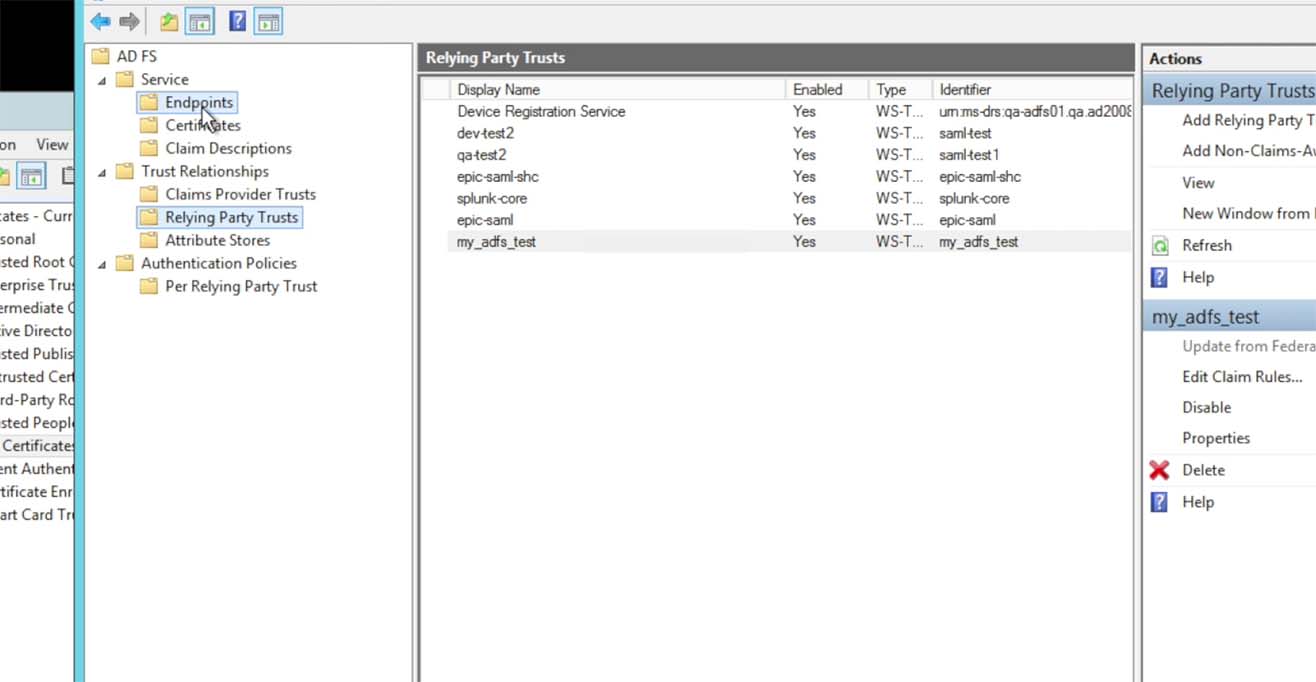
Task: Collapse the Service tree node
Action: pos(102,80)
